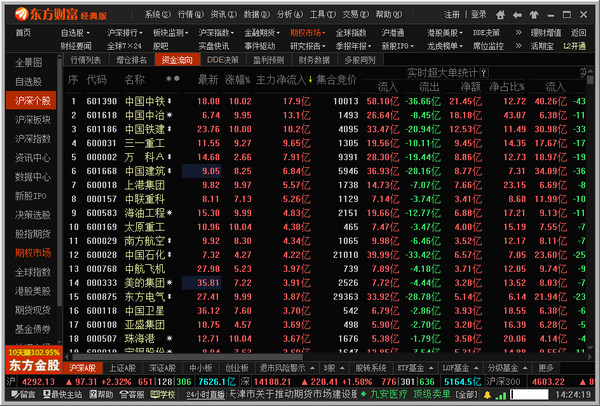Switch to the DDE决策 tab
Screen dimensions: 600x406
tap(223, 60)
